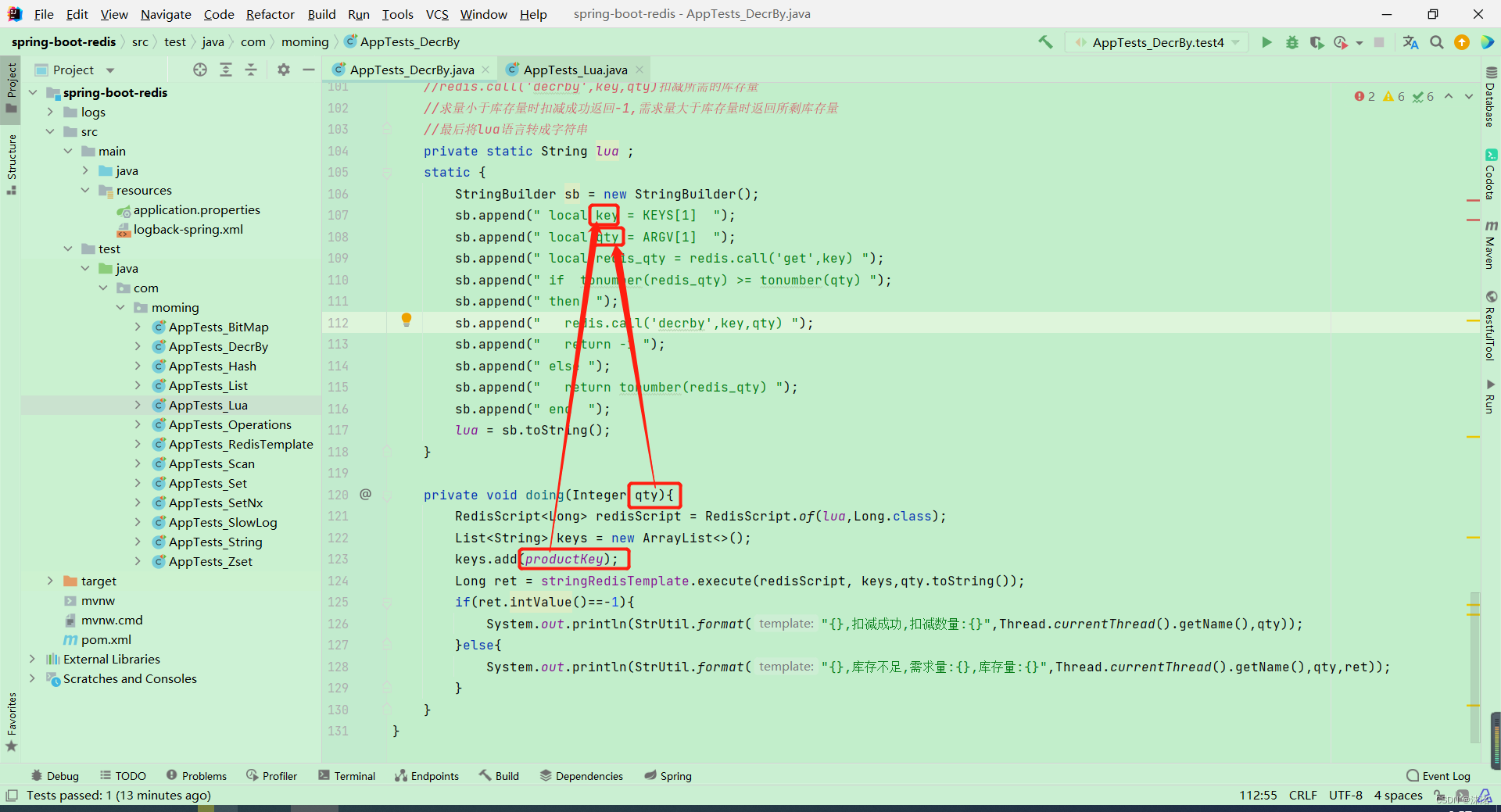Expand all icon in Project panel
Screen dimensions: 1501x812
226,70
